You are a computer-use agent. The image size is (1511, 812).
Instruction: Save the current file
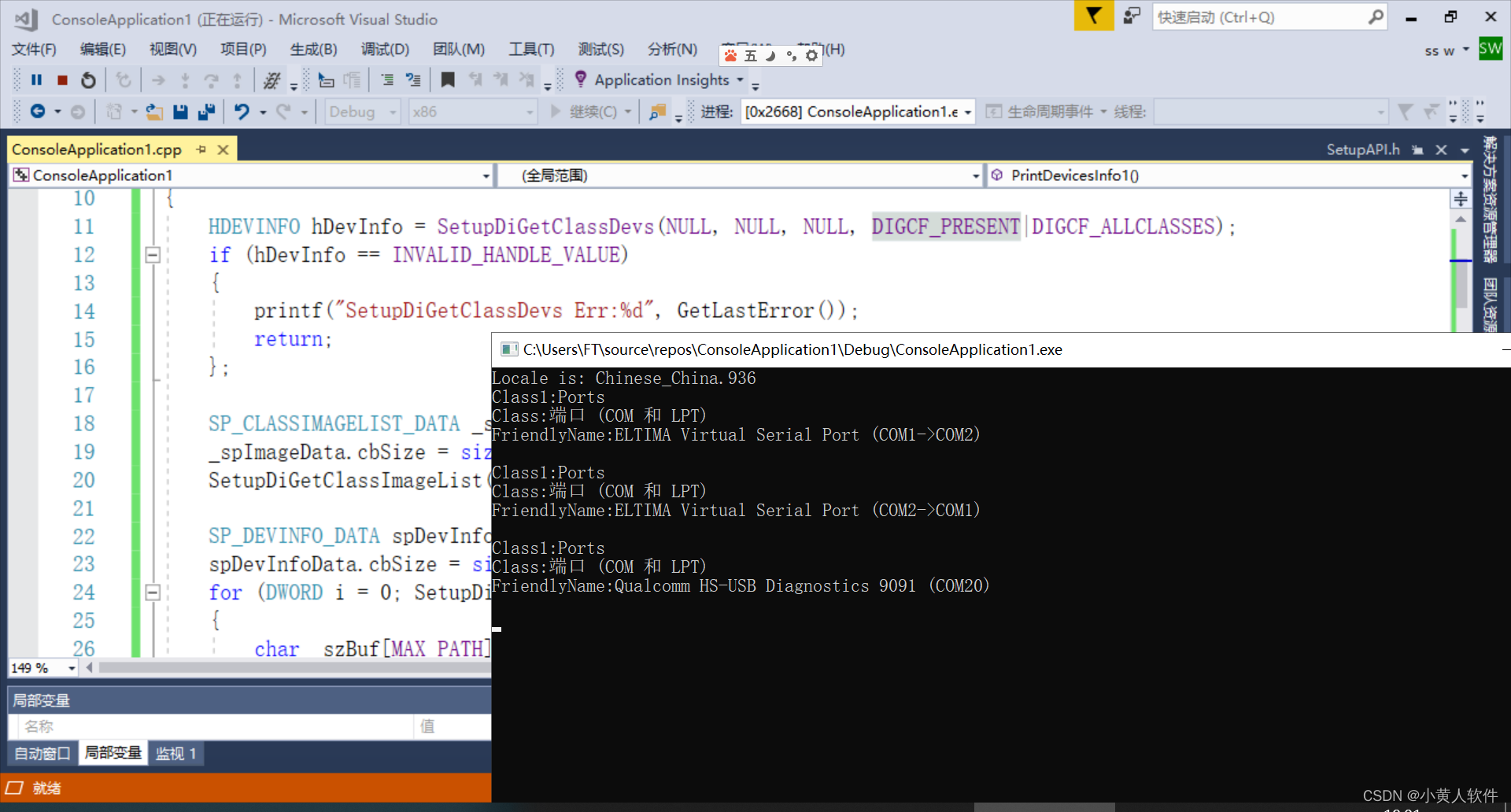point(180,112)
